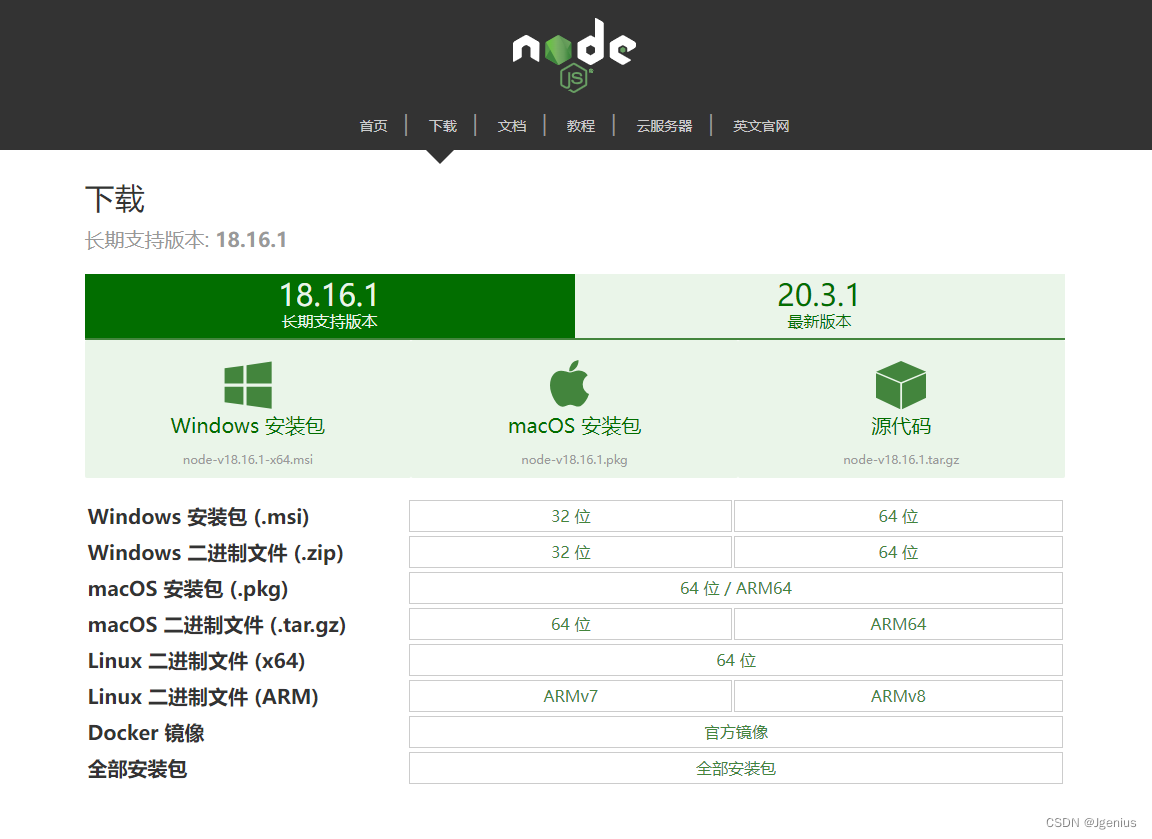
Task: Click the Windows 二进制文件 (.zip) row label
Action: 216,552
